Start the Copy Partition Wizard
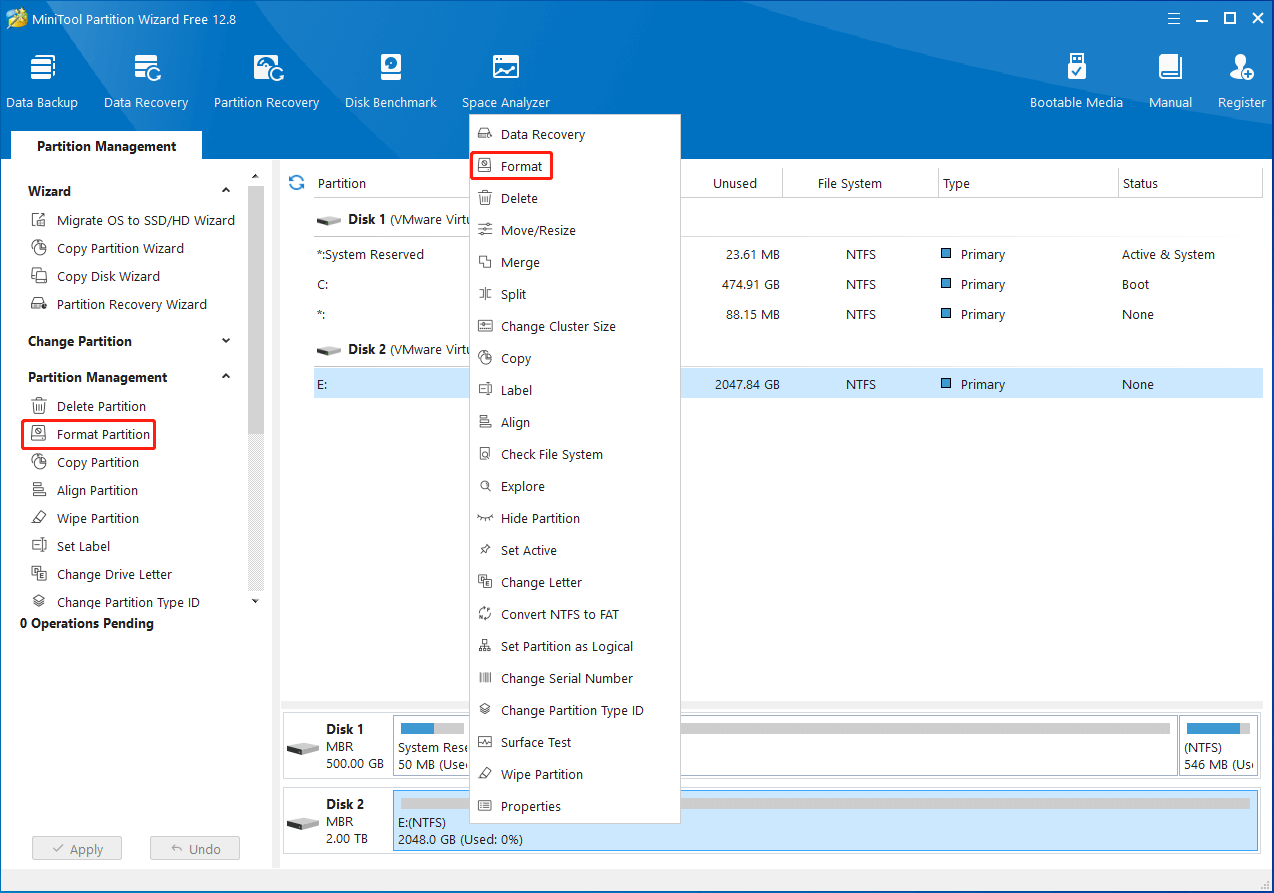Image resolution: width=1274 pixels, height=893 pixels. (107, 248)
